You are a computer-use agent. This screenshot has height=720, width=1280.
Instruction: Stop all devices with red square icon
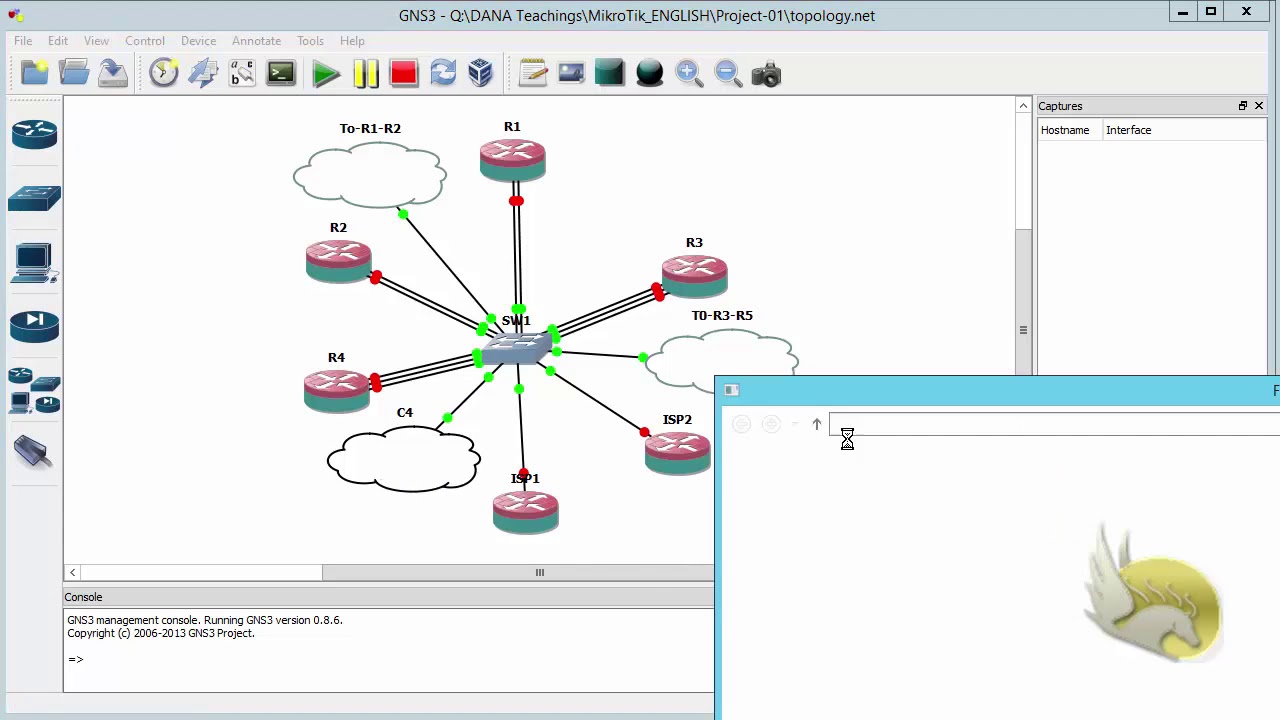pyautogui.click(x=404, y=73)
